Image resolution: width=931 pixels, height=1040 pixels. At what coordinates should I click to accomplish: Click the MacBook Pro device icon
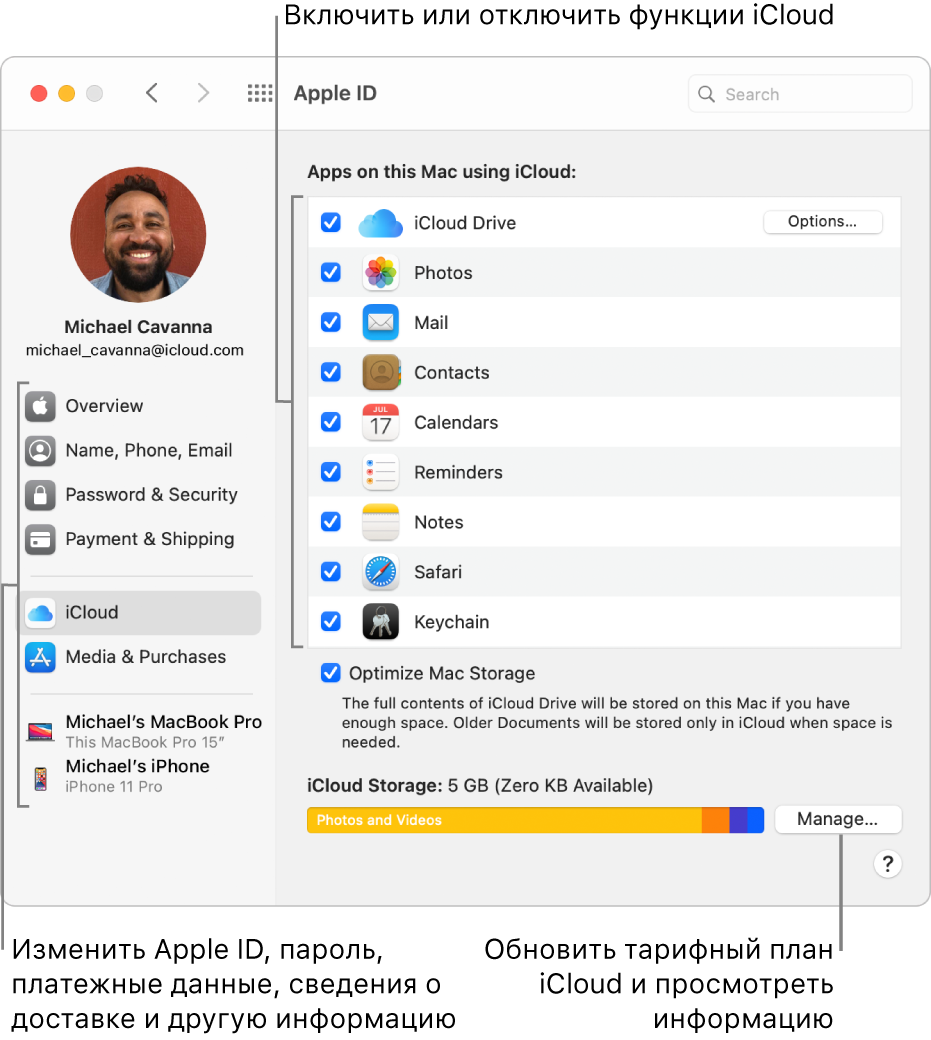tap(40, 732)
